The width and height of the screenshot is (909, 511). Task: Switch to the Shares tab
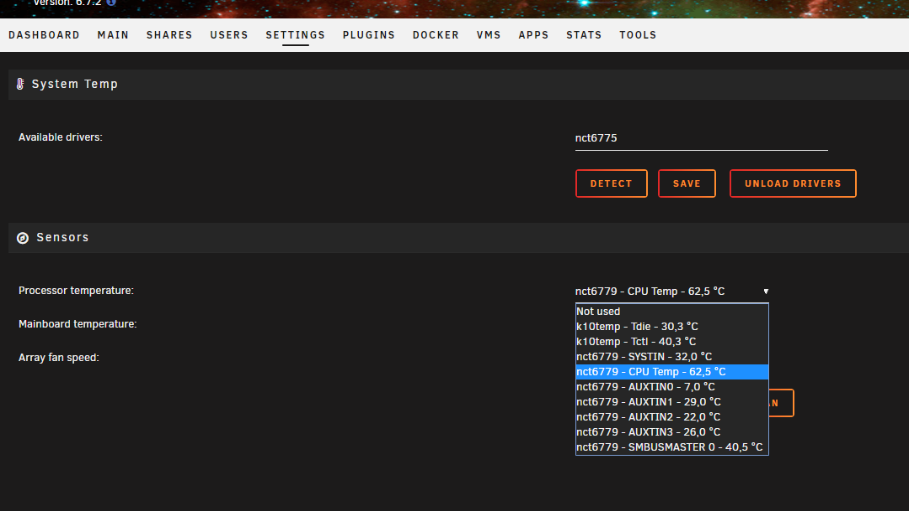coord(169,35)
